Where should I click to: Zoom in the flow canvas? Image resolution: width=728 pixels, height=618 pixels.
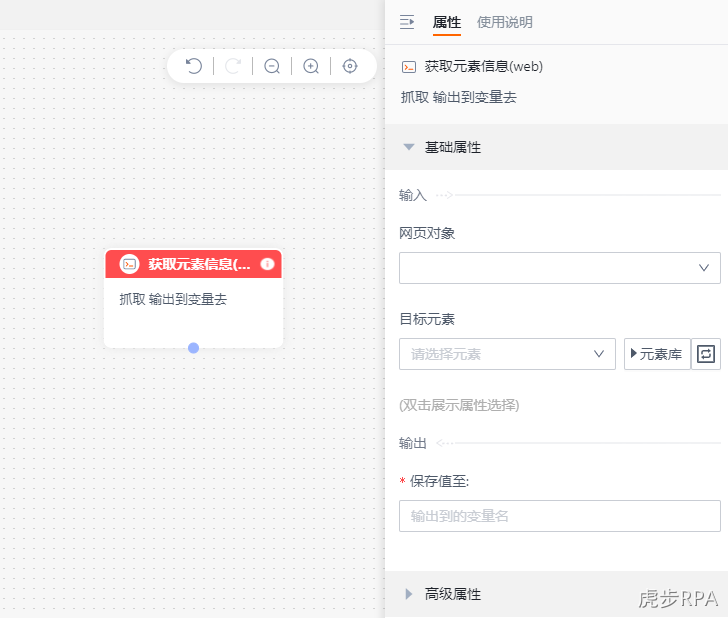pos(311,66)
